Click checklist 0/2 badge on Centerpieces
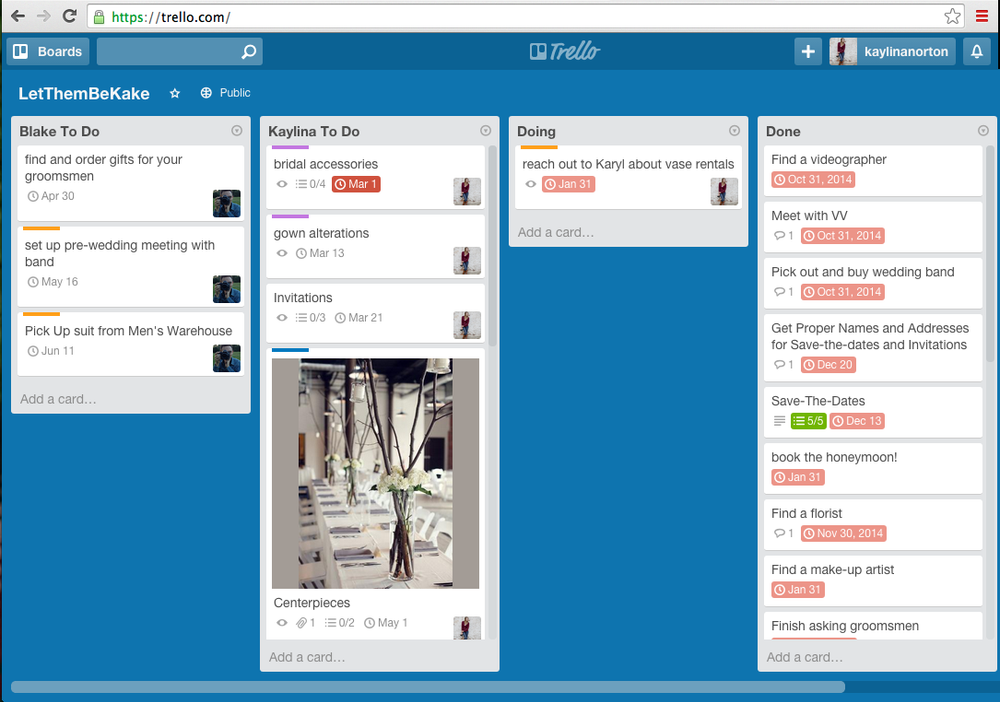This screenshot has height=702, width=1000. point(339,623)
